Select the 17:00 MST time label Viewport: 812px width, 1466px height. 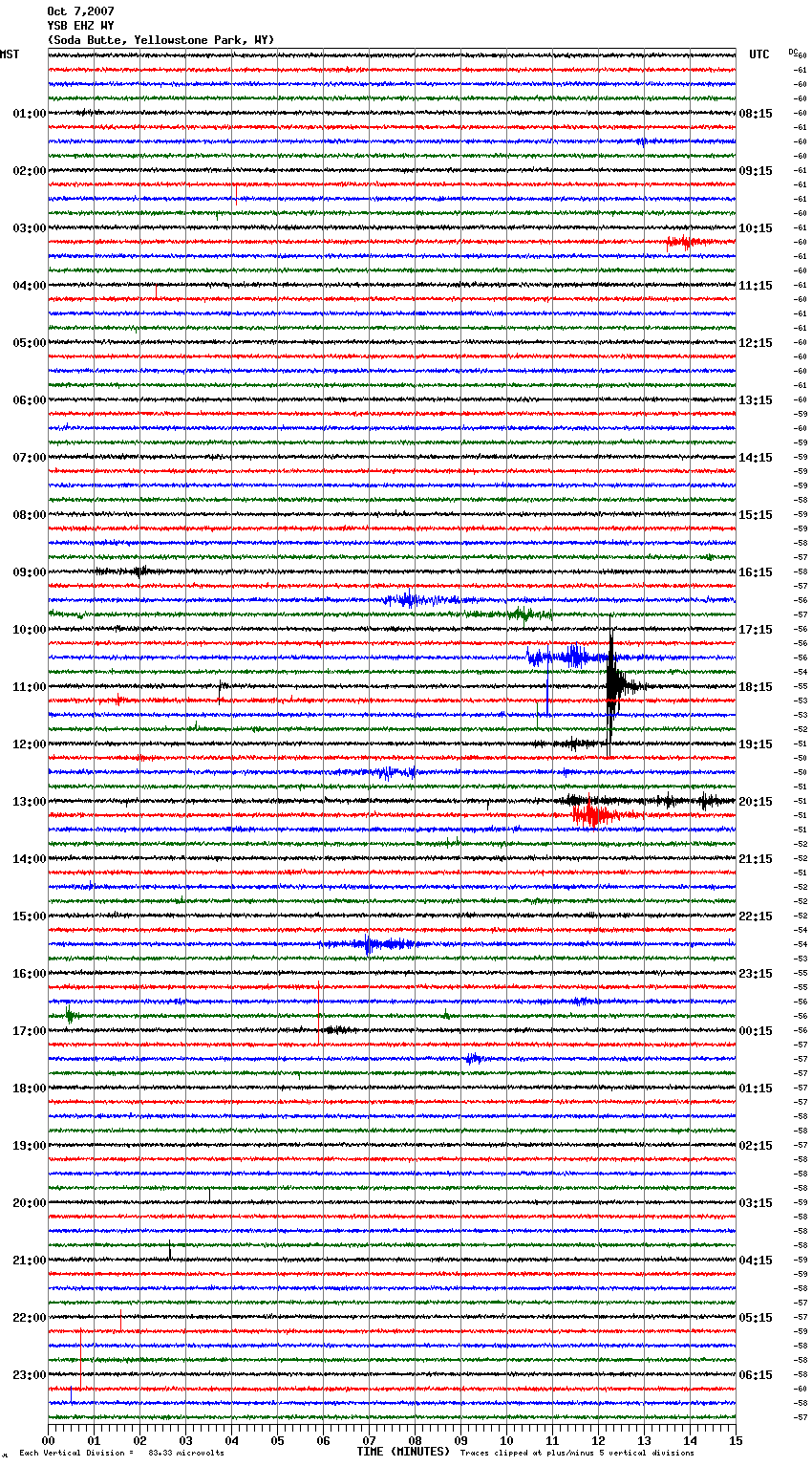tap(29, 1031)
